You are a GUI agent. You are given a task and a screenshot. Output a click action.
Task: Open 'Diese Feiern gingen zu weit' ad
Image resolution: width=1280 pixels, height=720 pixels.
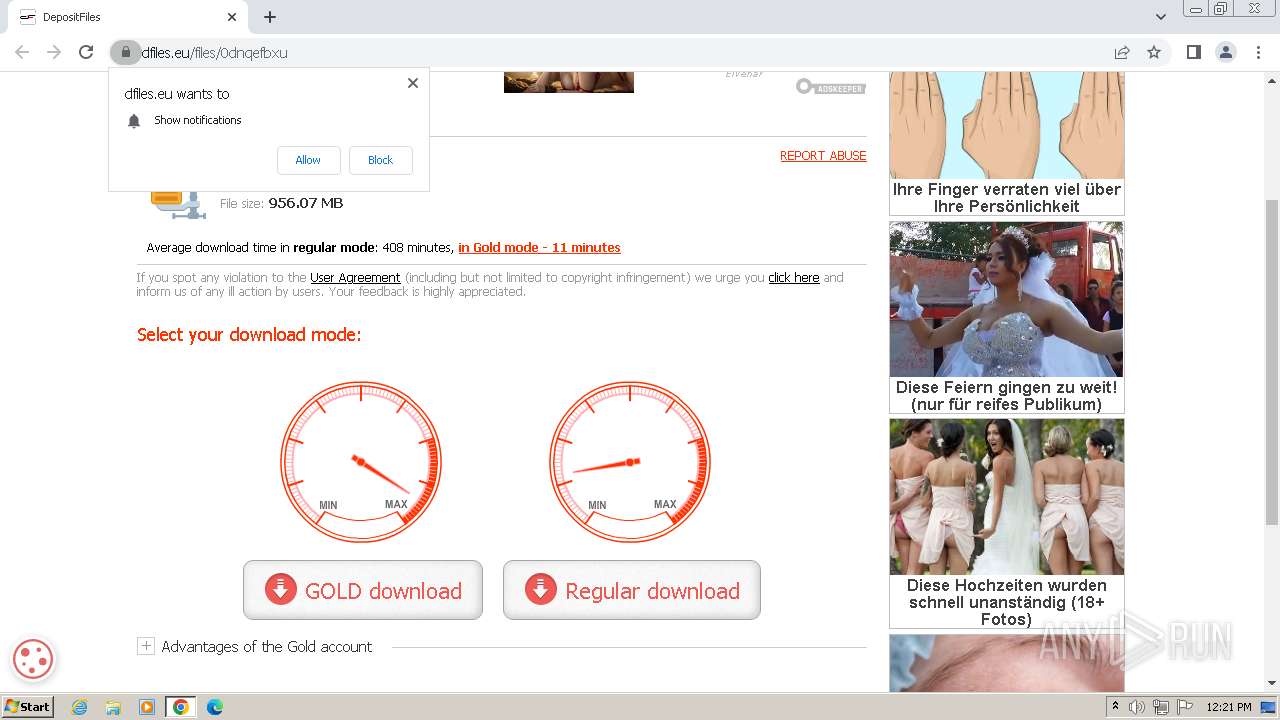click(1006, 317)
